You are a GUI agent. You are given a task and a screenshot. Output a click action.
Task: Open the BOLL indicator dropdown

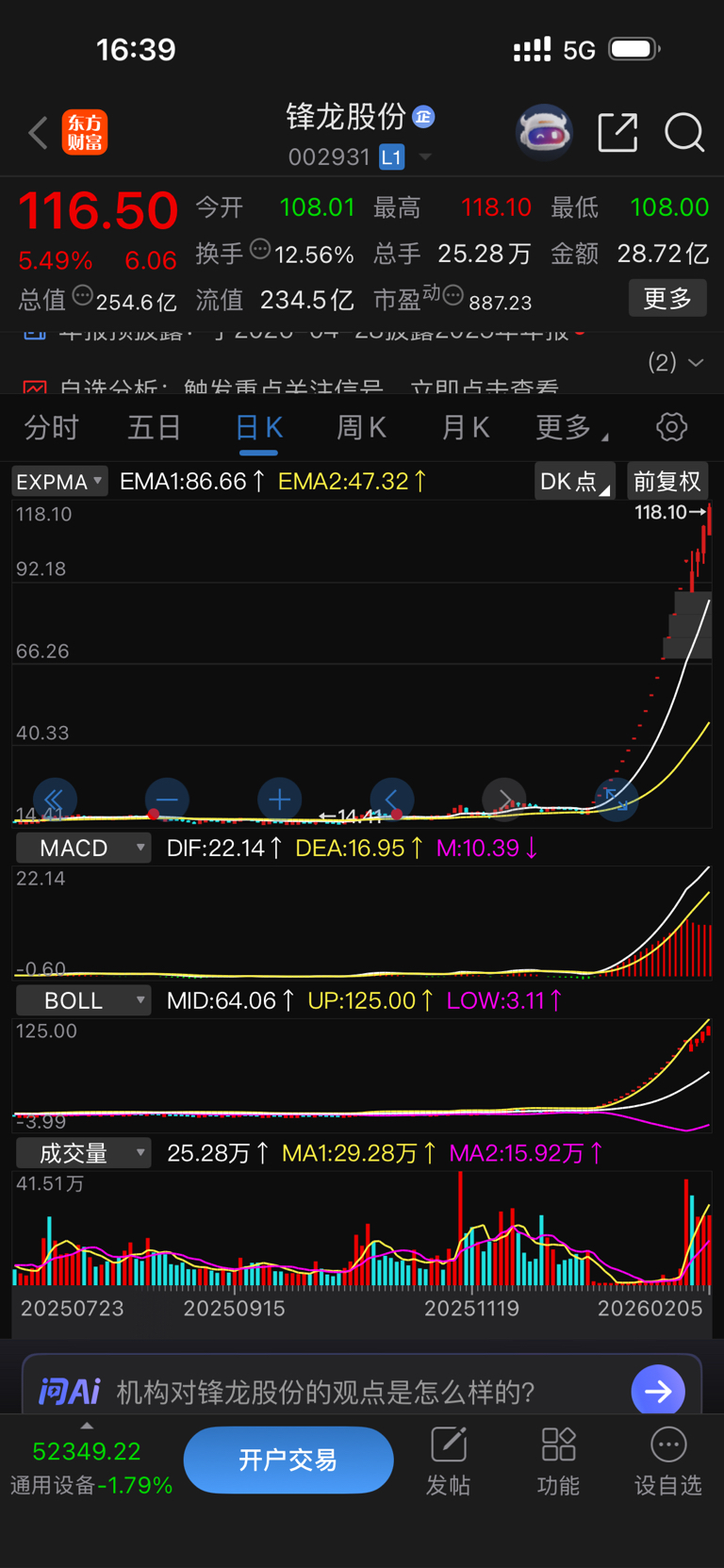pyautogui.click(x=83, y=1000)
